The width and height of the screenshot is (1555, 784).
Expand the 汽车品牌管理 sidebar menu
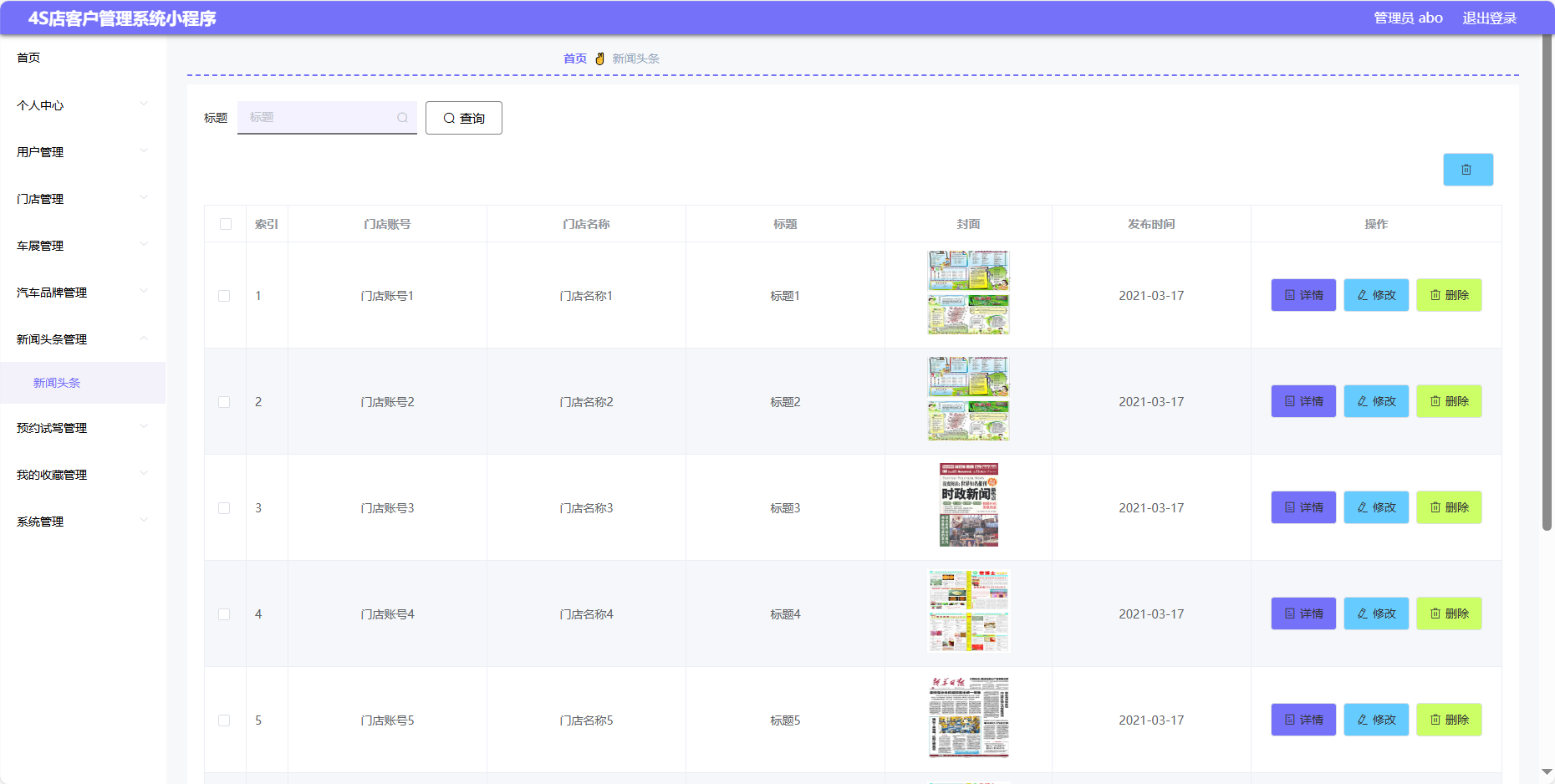coord(83,293)
